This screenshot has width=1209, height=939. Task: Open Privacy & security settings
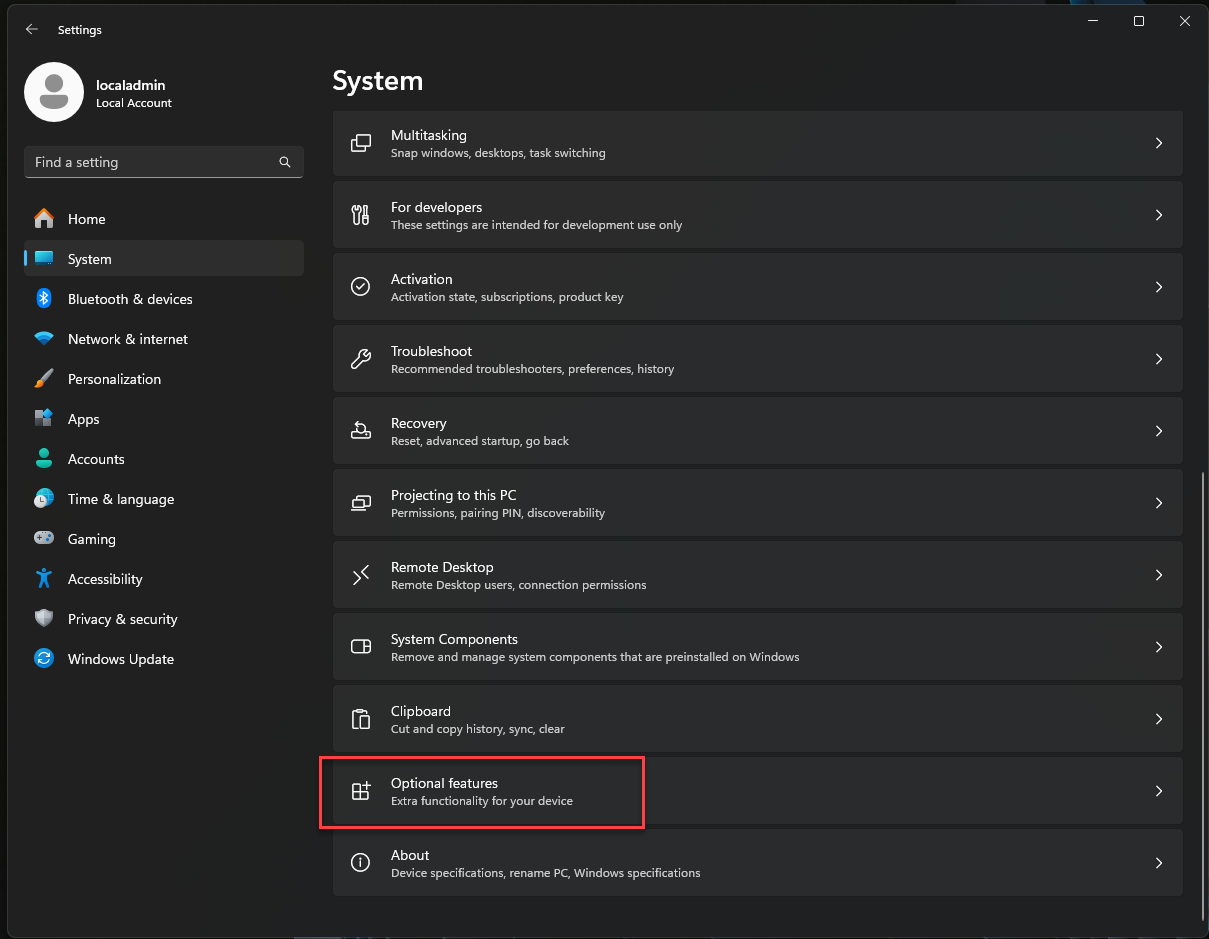(x=122, y=619)
